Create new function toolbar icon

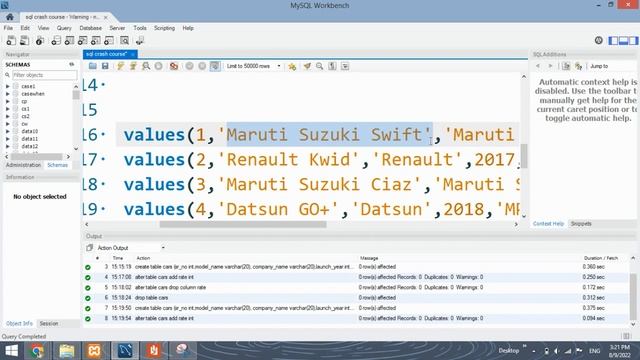pyautogui.click(x=109, y=40)
